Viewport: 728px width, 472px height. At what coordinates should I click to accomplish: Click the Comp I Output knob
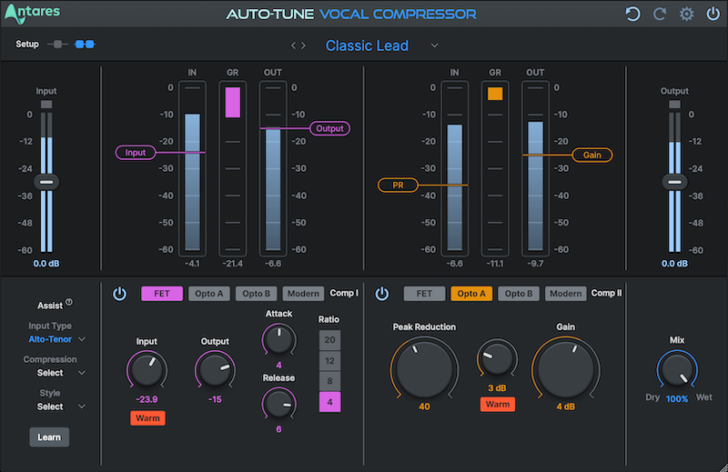click(215, 370)
